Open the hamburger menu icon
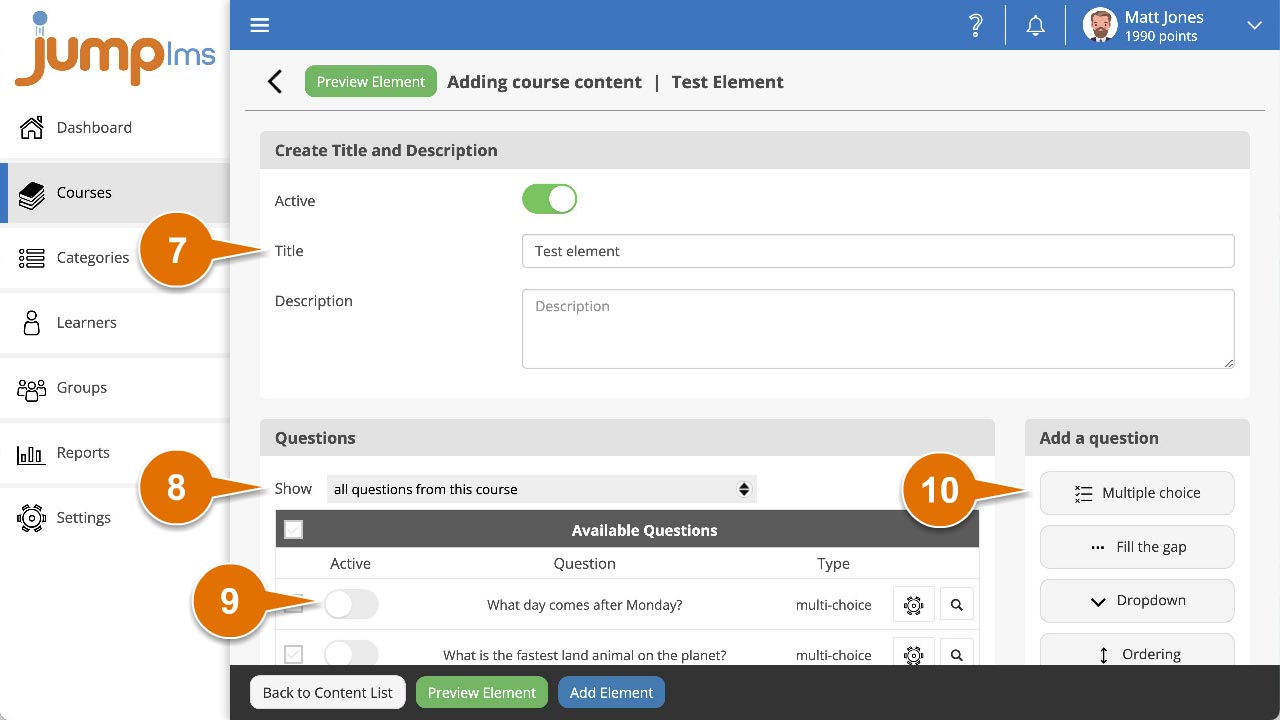This screenshot has width=1280, height=720. 260,25
